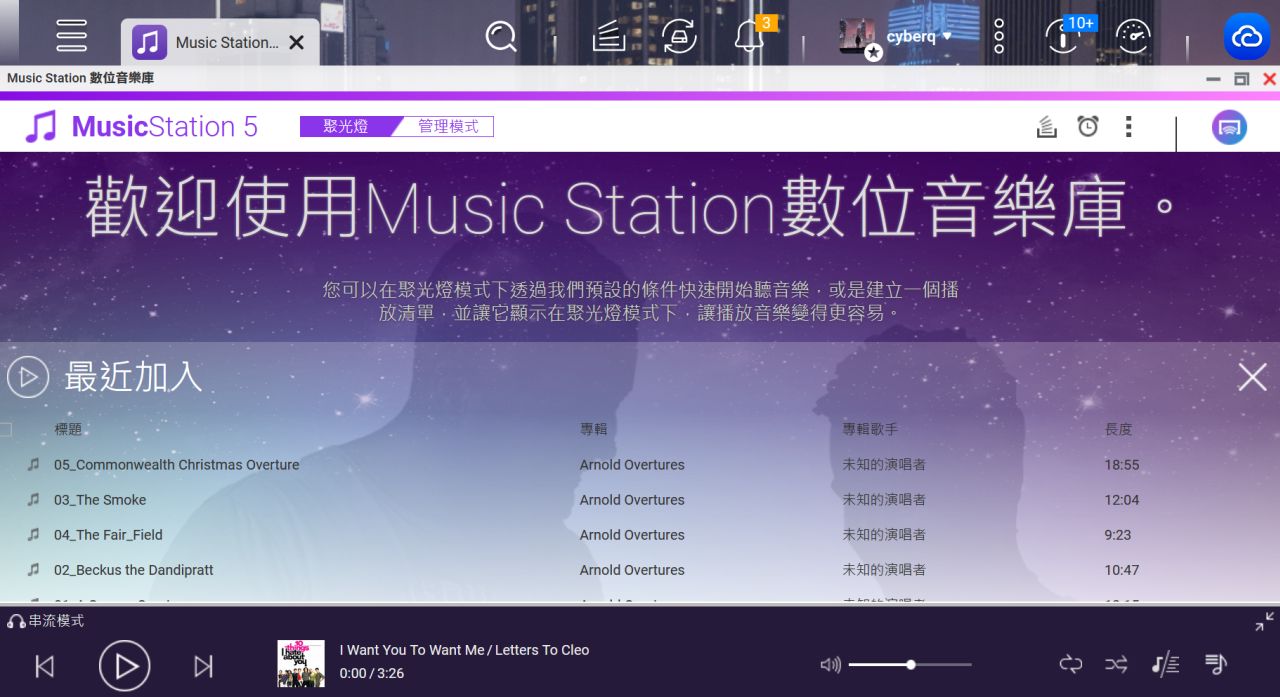Switch to 管理模式 tab
The image size is (1280, 697).
click(x=447, y=127)
